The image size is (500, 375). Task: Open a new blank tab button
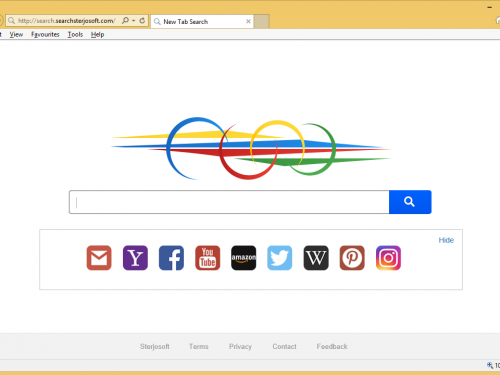point(262,21)
